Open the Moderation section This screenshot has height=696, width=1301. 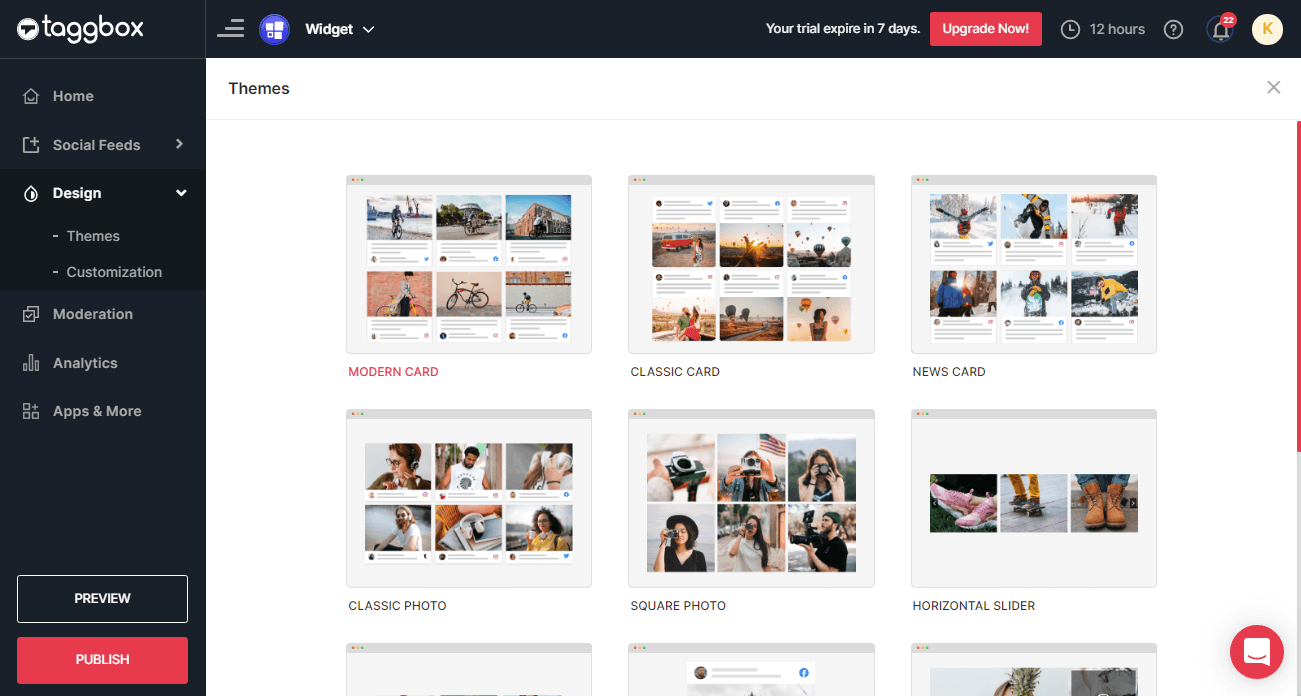tap(92, 314)
